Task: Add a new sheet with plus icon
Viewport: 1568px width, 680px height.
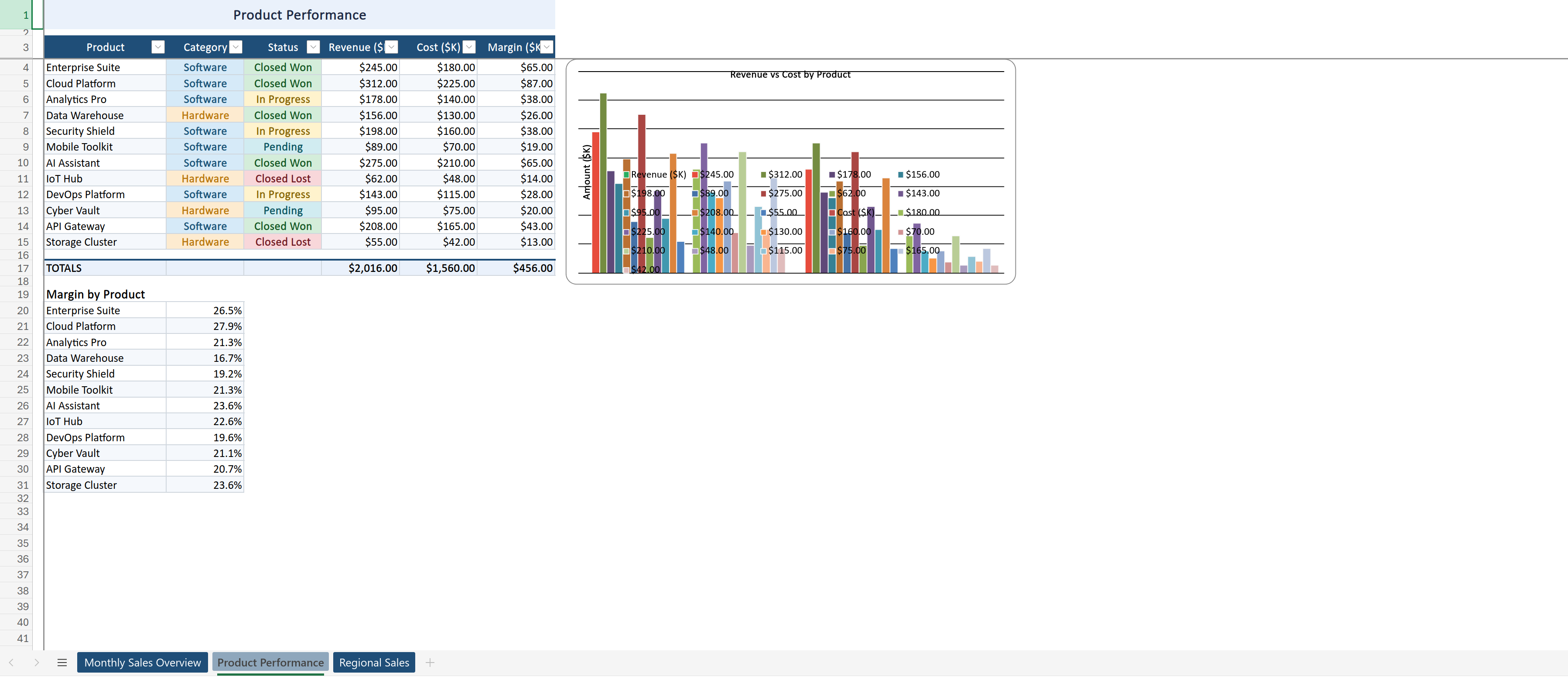Action: 430,663
